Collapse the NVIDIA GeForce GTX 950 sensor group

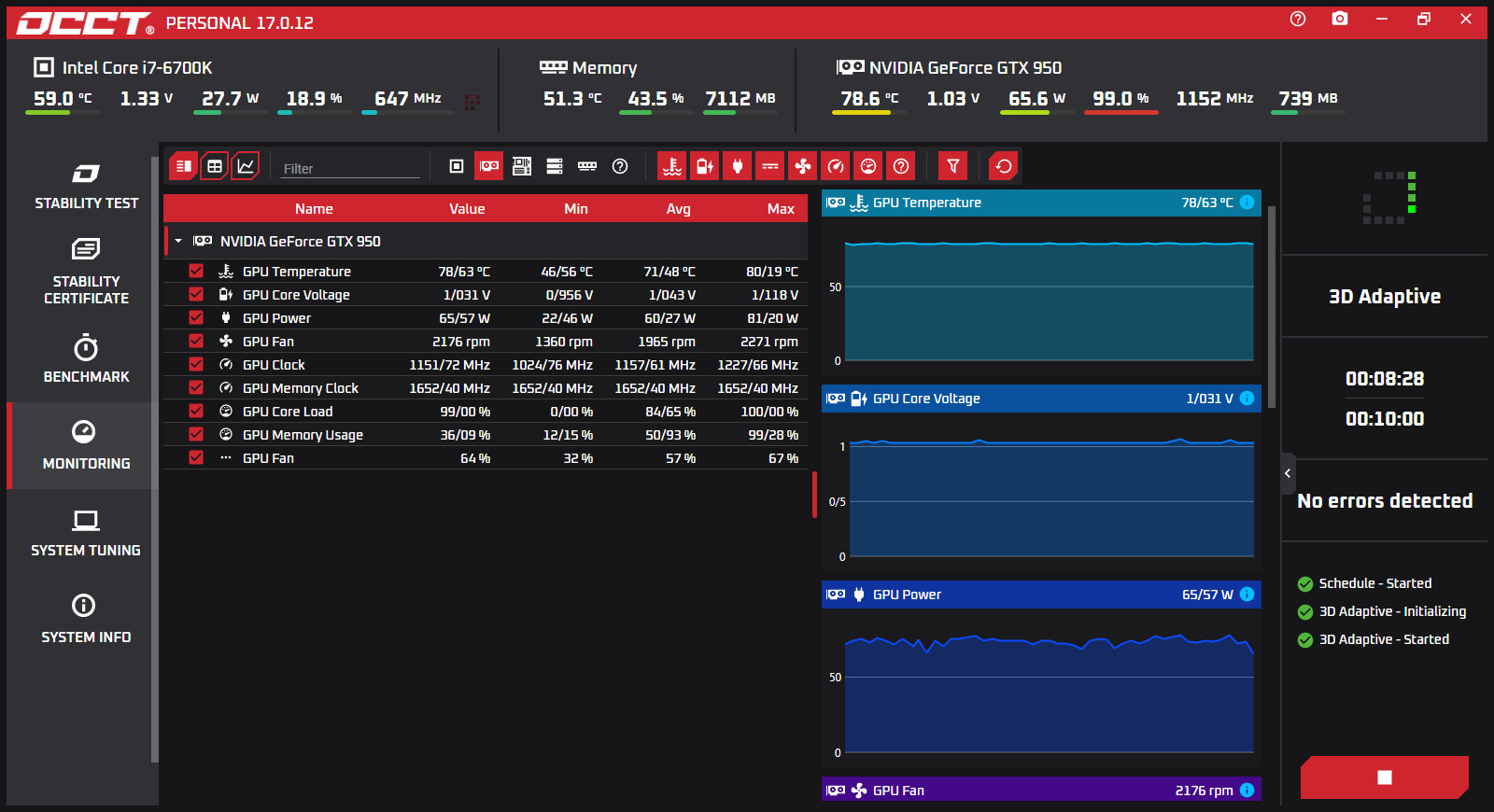[x=178, y=241]
